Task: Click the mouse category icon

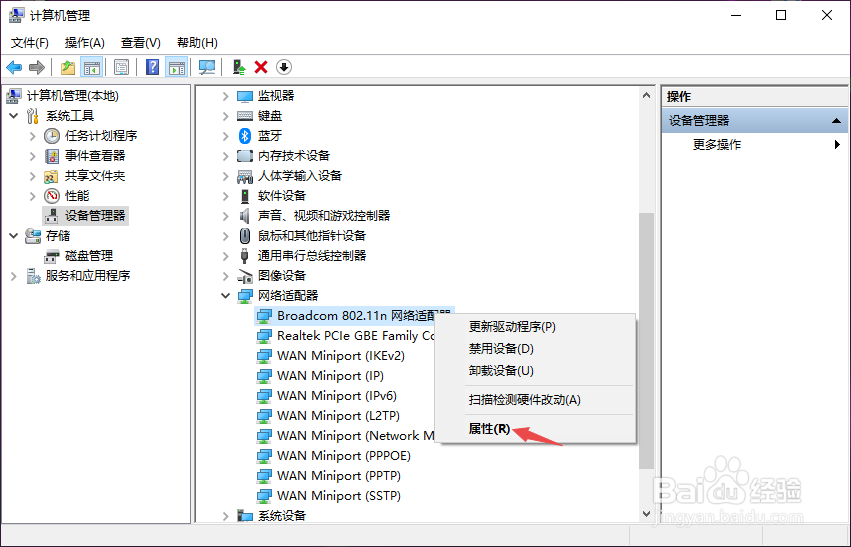Action: pyautogui.click(x=245, y=236)
